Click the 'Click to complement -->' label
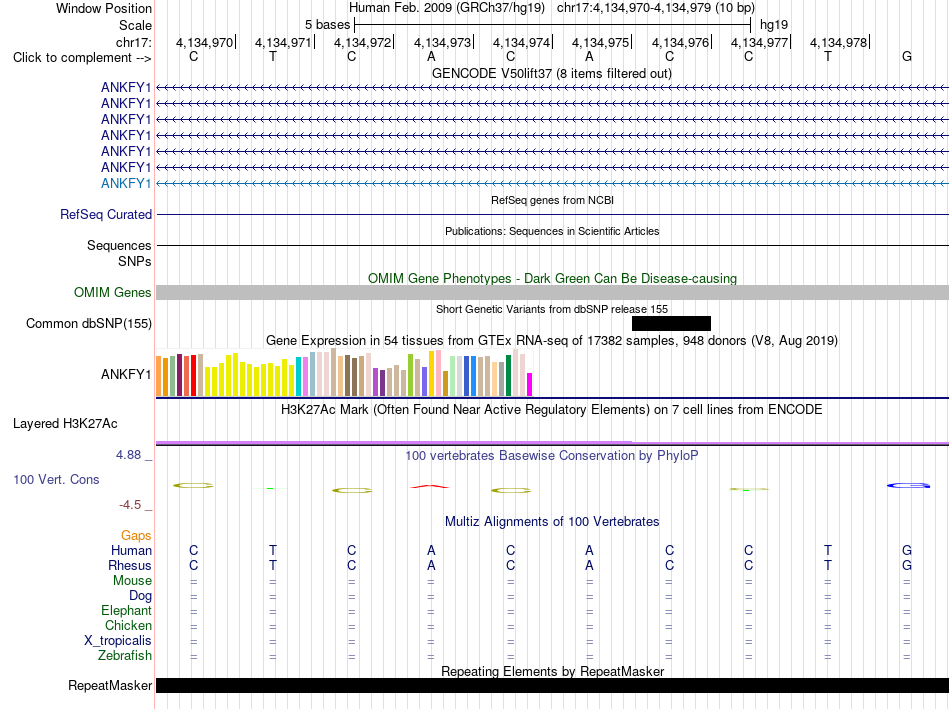The image size is (950, 709). pos(82,58)
